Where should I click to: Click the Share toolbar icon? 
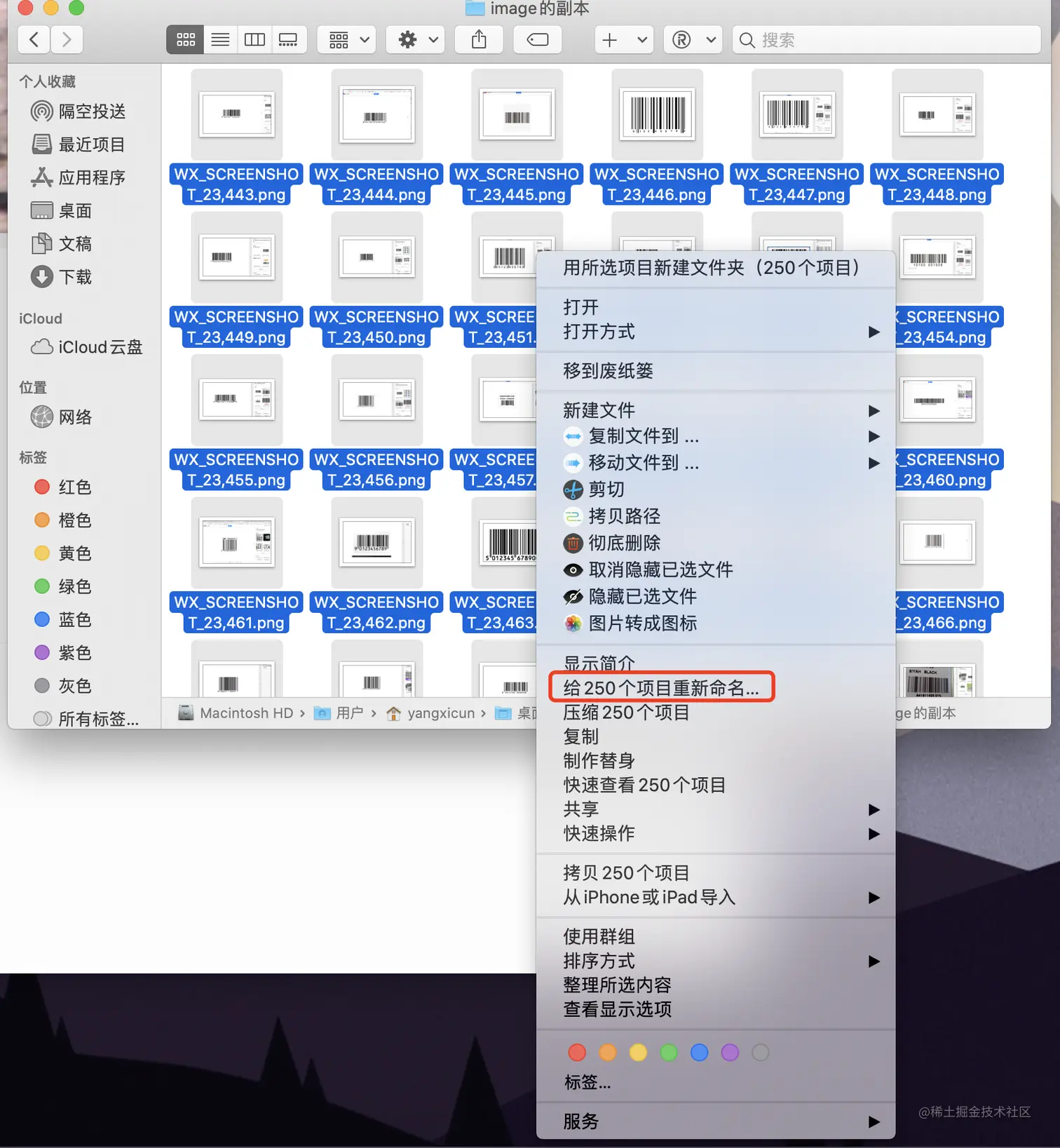pos(479,39)
